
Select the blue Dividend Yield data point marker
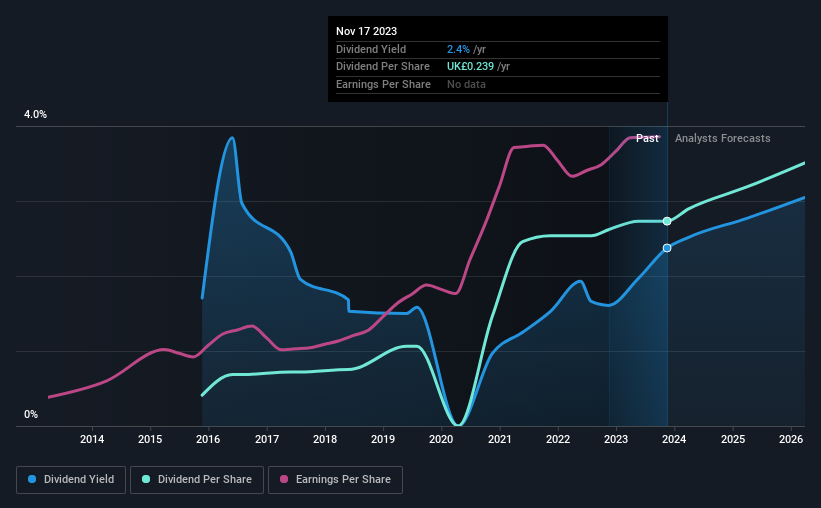point(667,248)
